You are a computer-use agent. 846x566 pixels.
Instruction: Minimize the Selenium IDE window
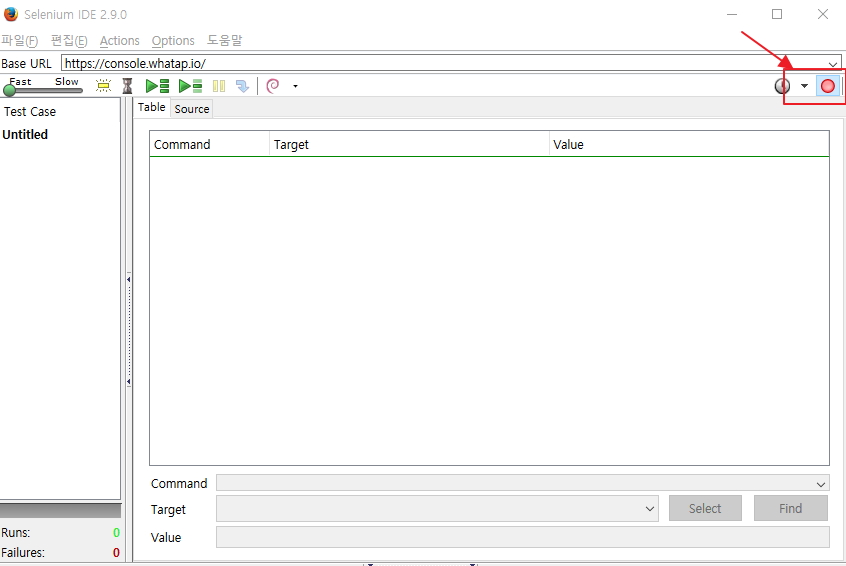tap(732, 14)
